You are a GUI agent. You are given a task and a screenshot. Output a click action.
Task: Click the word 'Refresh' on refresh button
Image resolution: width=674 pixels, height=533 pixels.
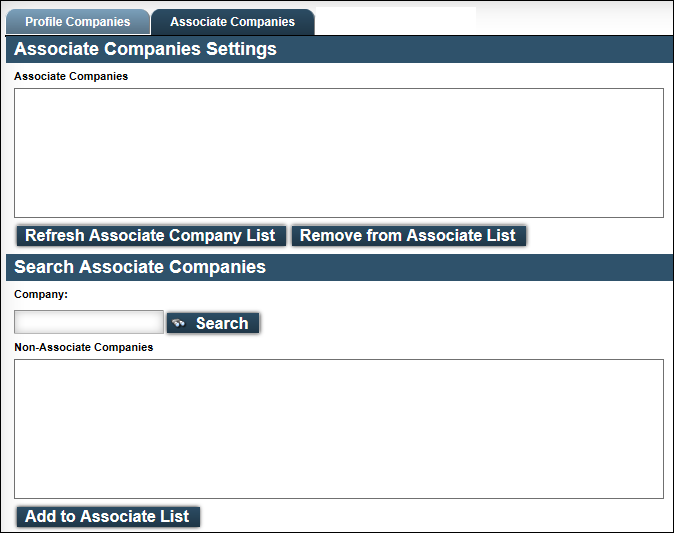tap(55, 236)
